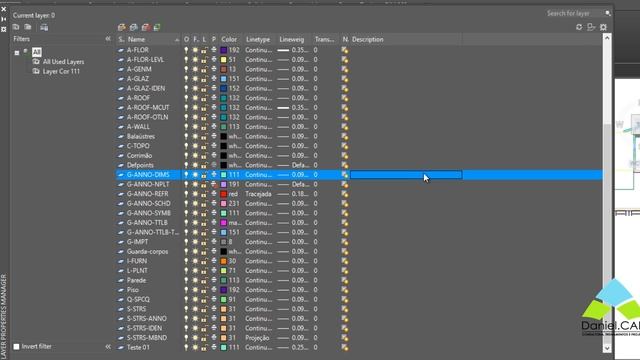This screenshot has width=640, height=360.
Task: Click the C-TOPO layer status icon
Action: [121, 146]
